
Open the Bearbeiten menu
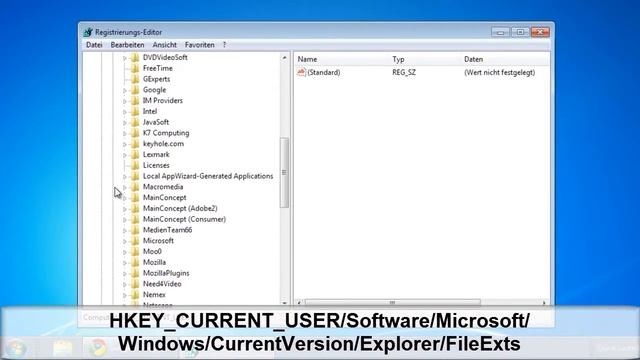coord(127,45)
